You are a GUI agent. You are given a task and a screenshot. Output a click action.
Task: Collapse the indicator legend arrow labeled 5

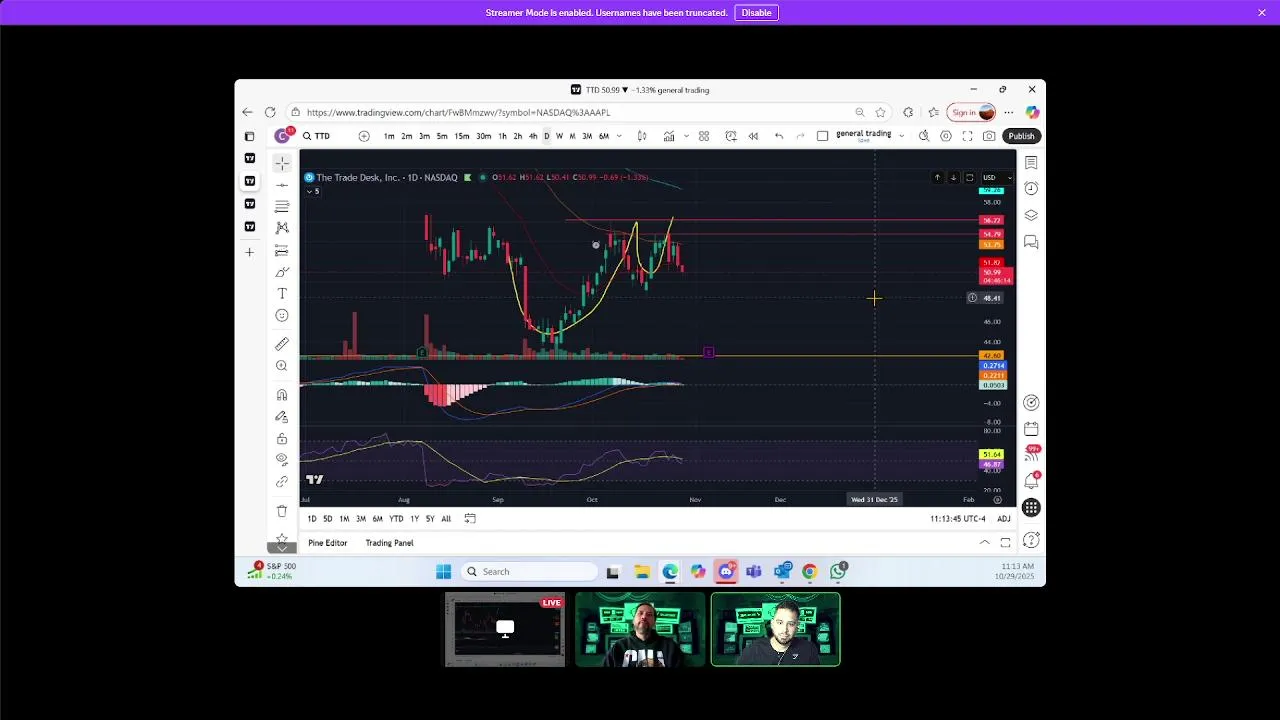click(x=313, y=191)
